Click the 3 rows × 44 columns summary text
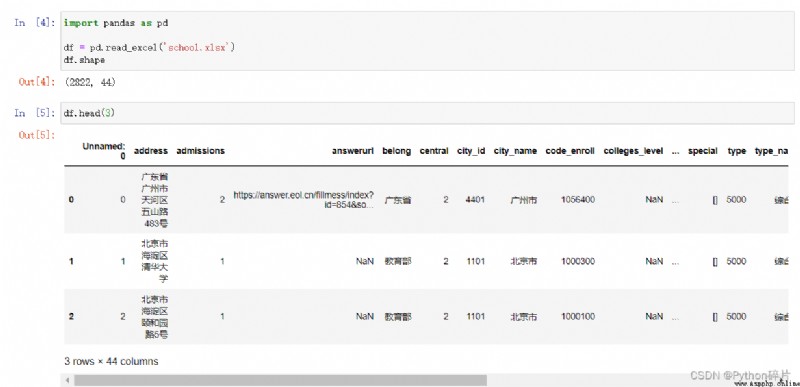The height and width of the screenshot is (387, 800). coord(111,362)
